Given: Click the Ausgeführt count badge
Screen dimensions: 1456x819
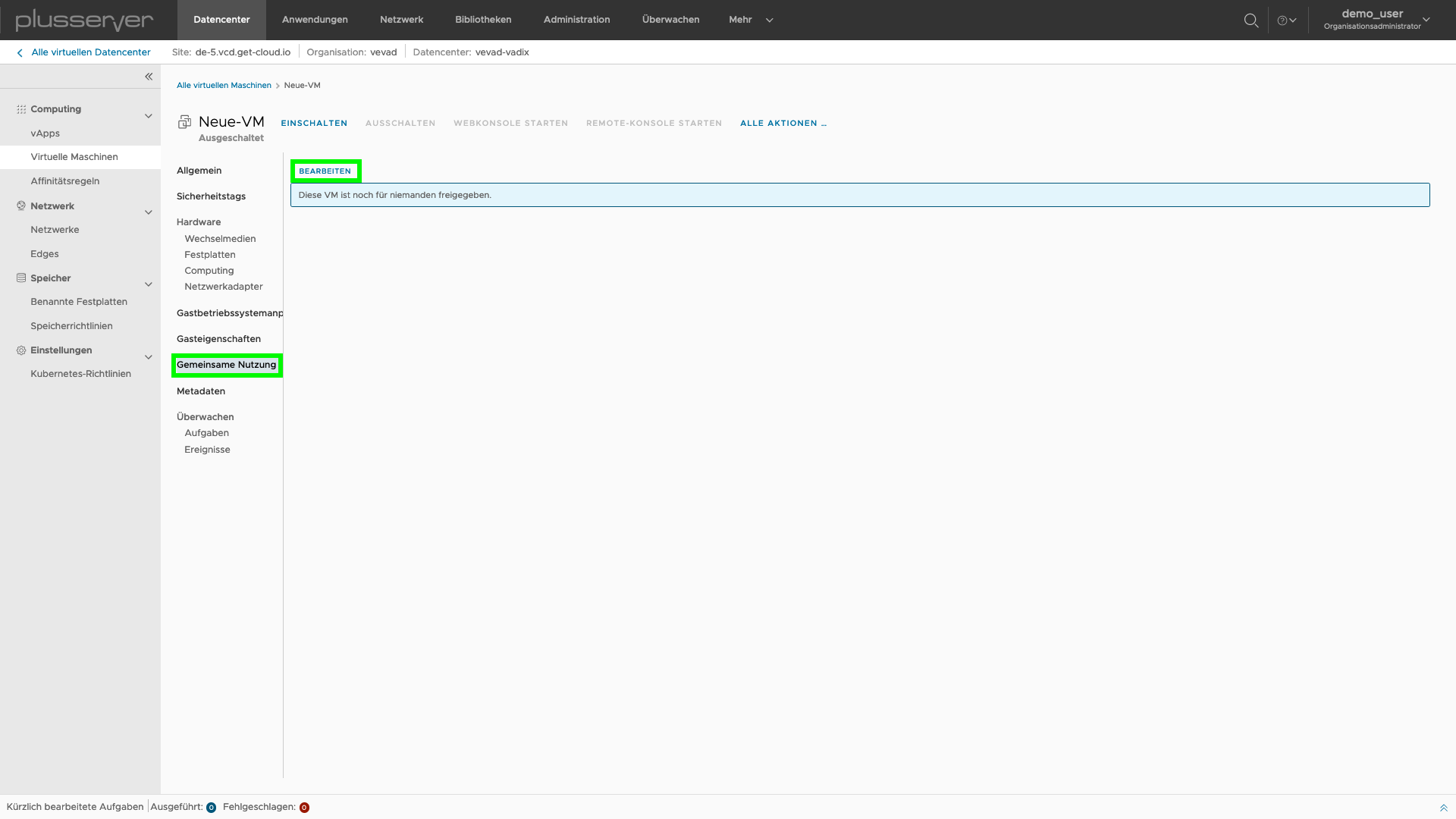Looking at the screenshot, I should [x=211, y=808].
